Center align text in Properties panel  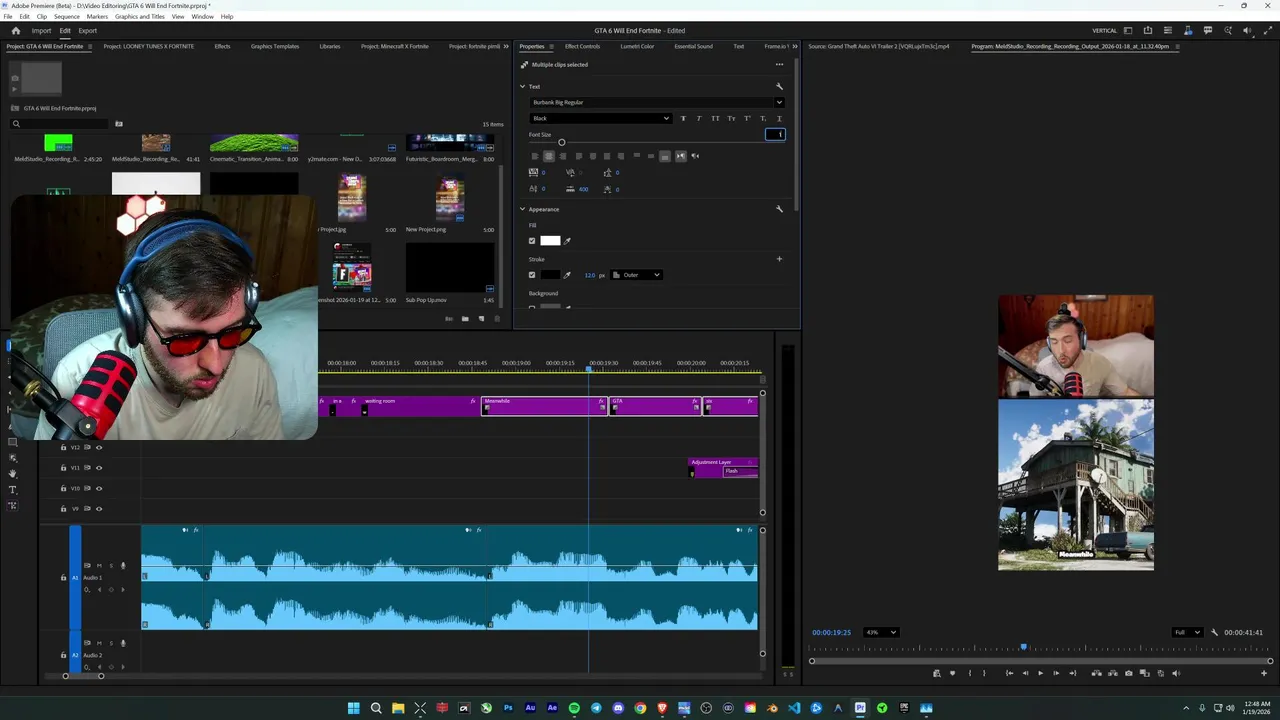[x=548, y=156]
